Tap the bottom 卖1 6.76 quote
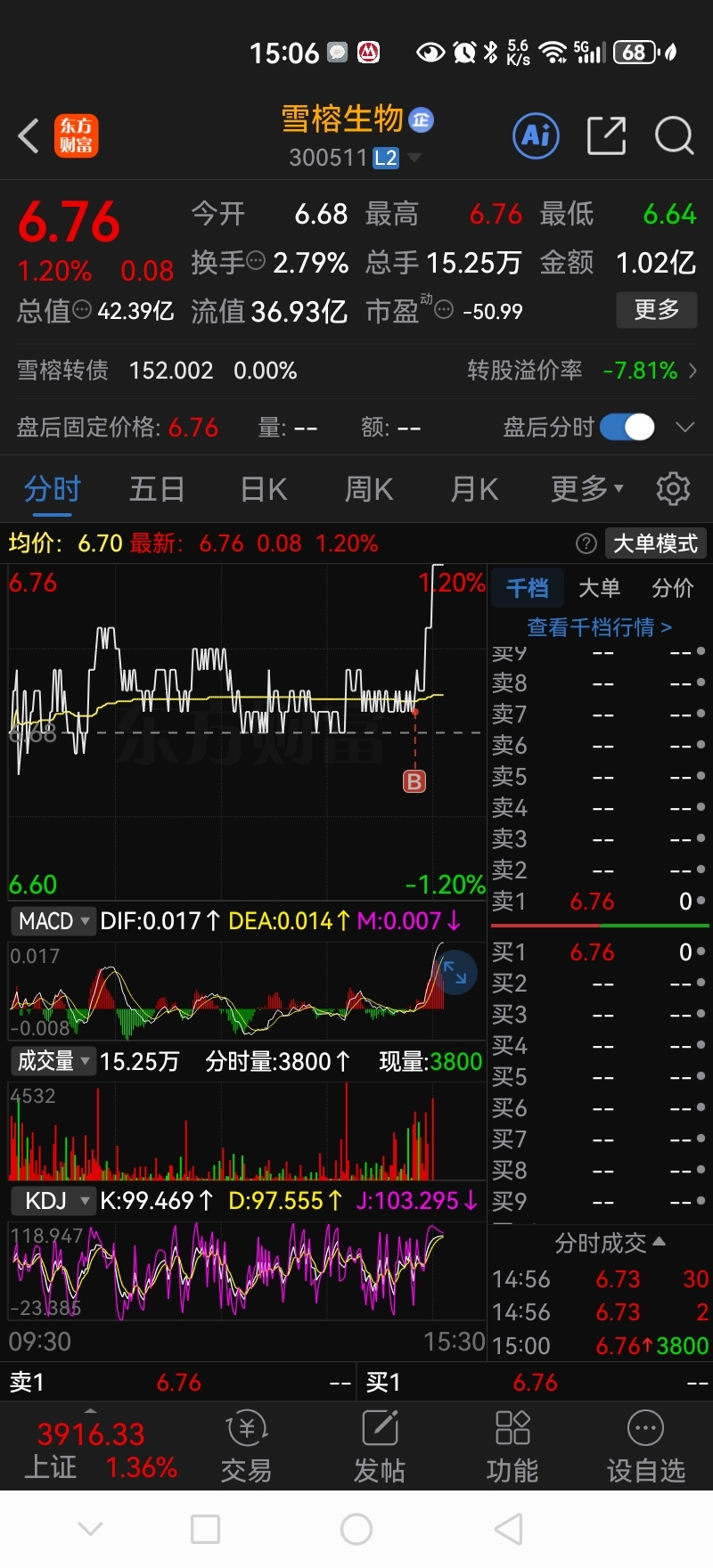Screen dimensions: 713x1568 (x=179, y=1383)
